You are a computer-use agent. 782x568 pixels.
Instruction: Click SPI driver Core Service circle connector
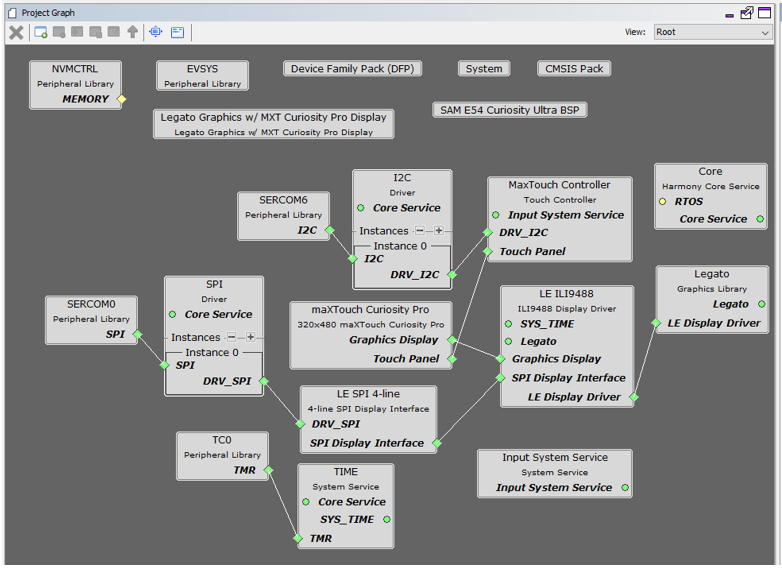(x=173, y=314)
